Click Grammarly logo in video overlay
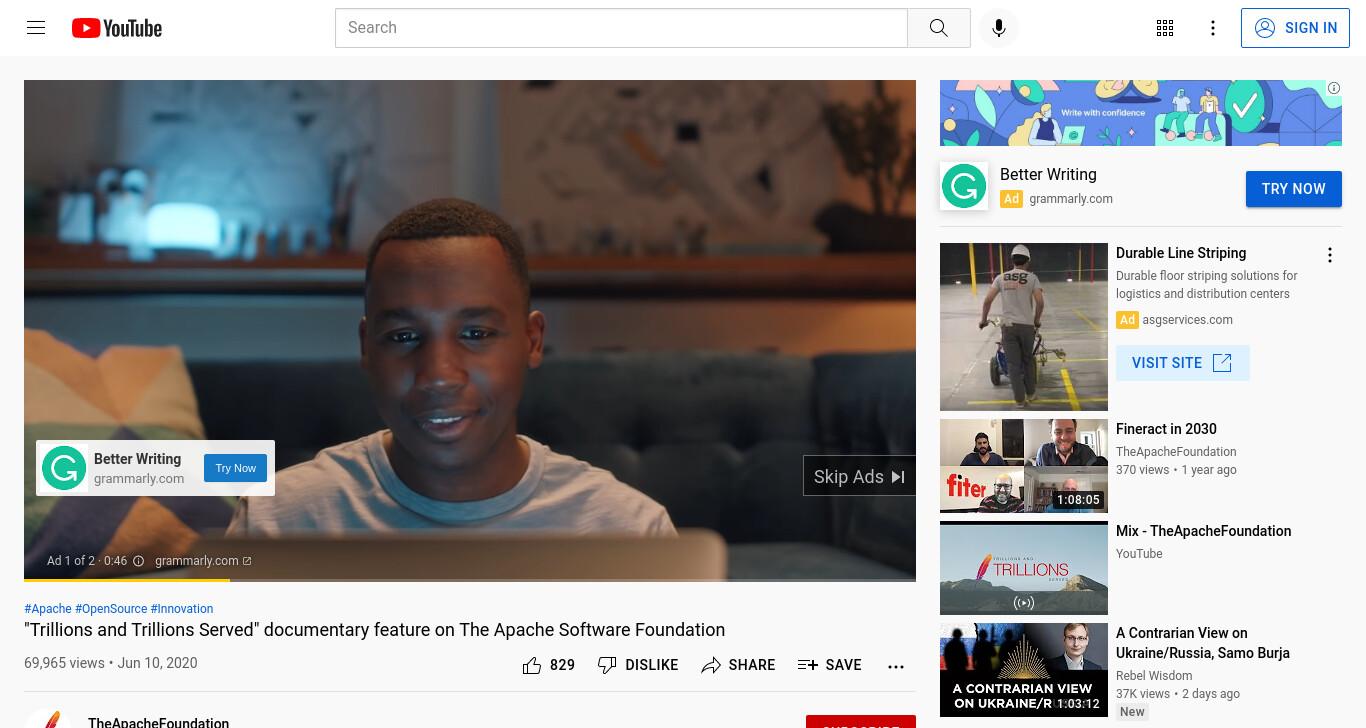The height and width of the screenshot is (728, 1366). click(x=64, y=468)
